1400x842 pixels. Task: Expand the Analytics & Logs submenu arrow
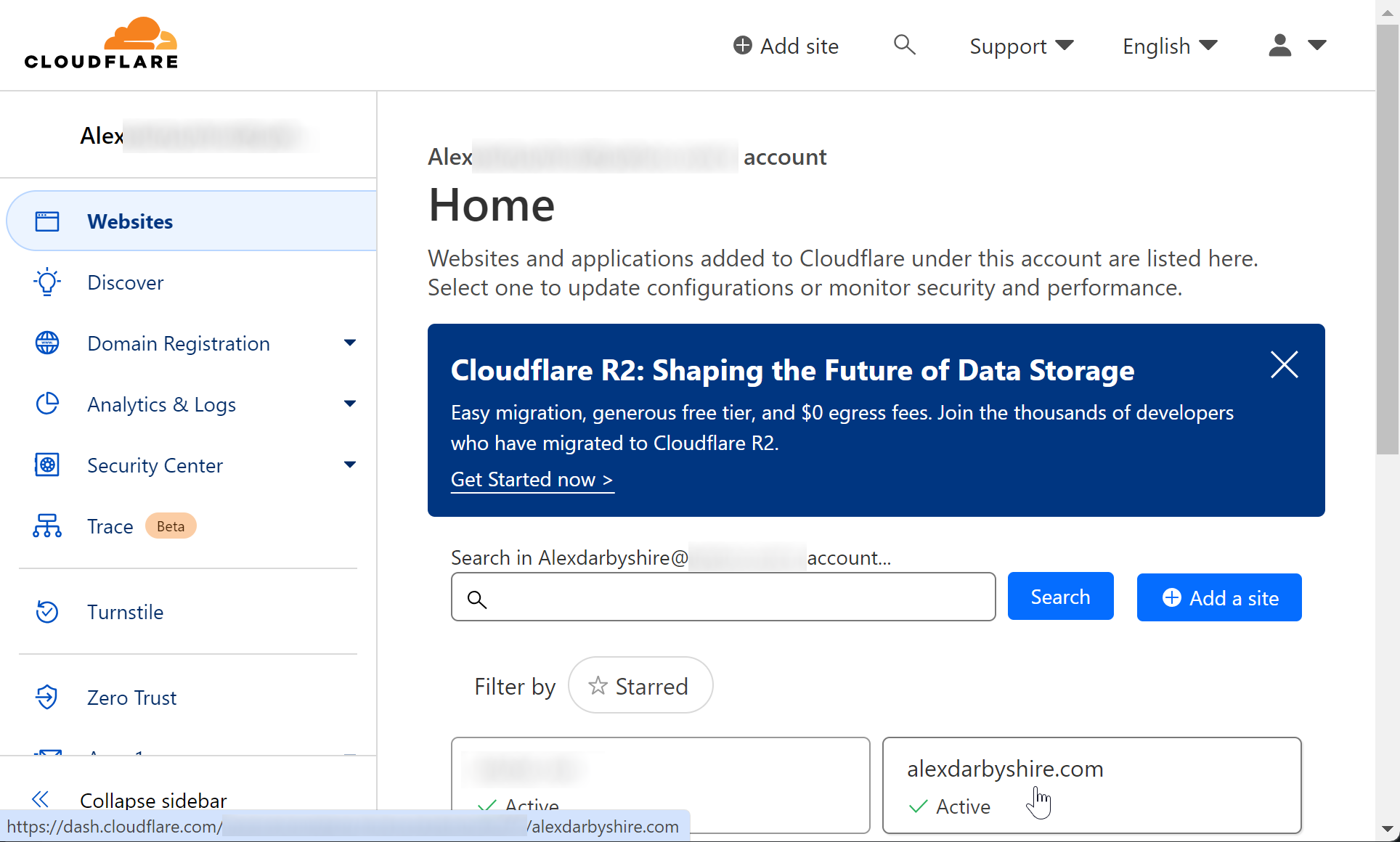coord(350,404)
